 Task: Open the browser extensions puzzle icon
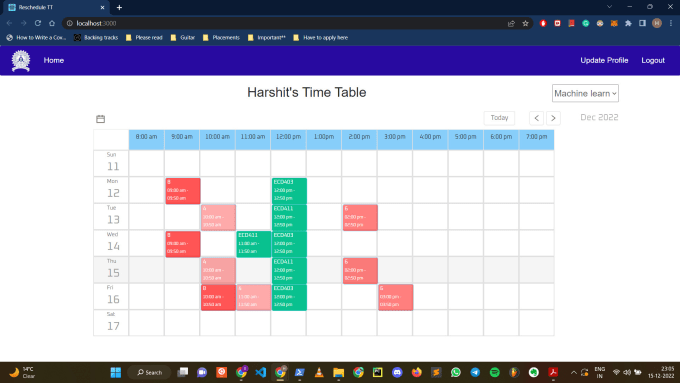pyautogui.click(x=628, y=23)
